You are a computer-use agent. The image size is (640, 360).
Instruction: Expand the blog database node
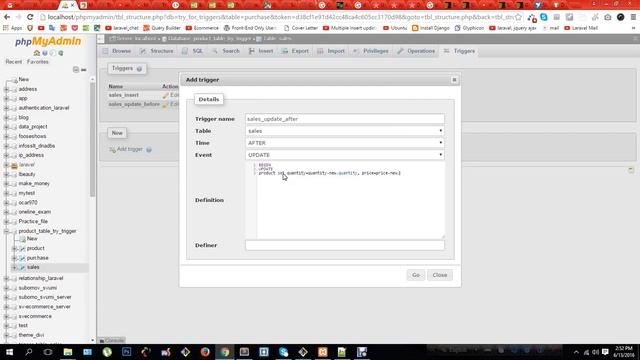(x=6, y=118)
